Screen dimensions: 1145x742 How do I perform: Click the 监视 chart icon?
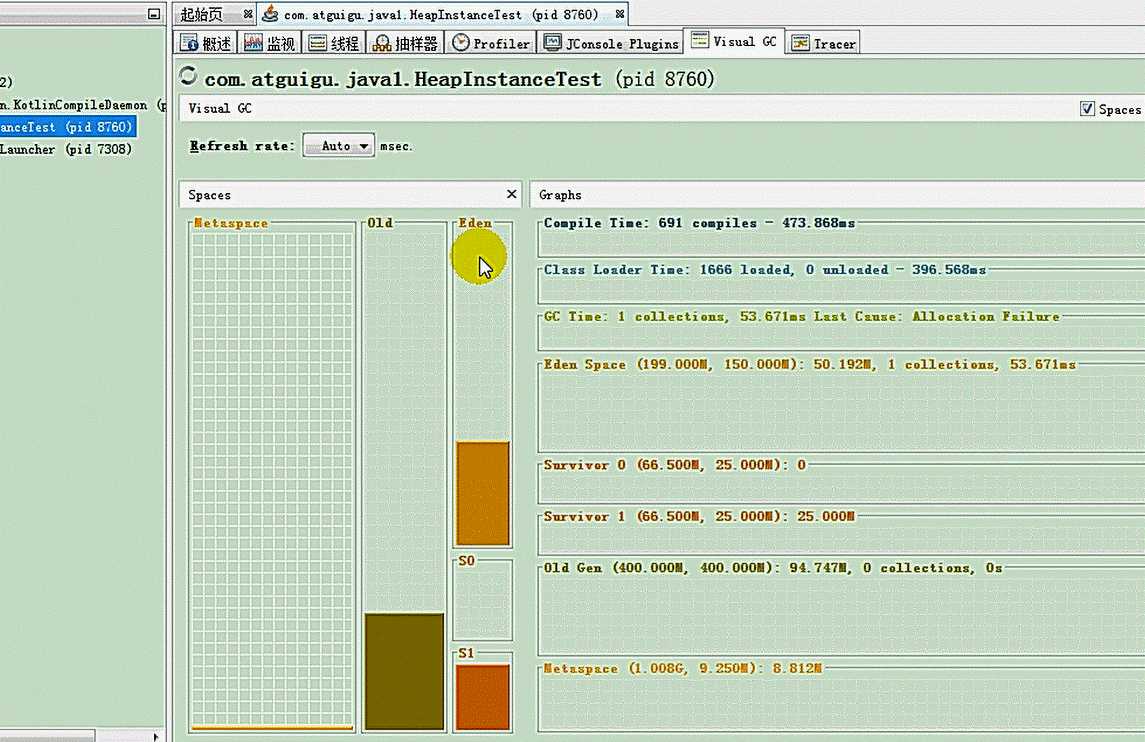pyautogui.click(x=253, y=43)
